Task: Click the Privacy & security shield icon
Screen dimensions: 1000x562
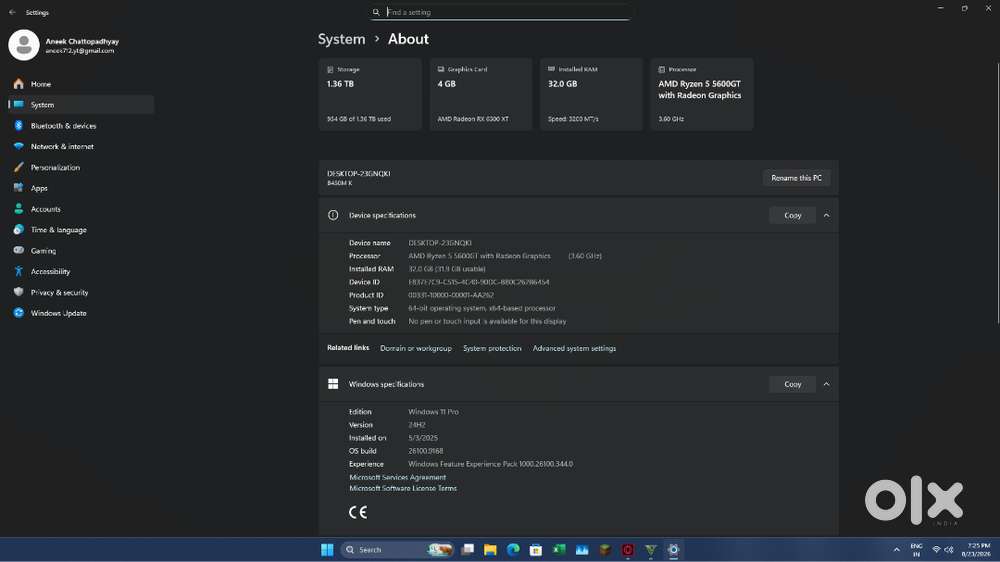Action: (18, 292)
